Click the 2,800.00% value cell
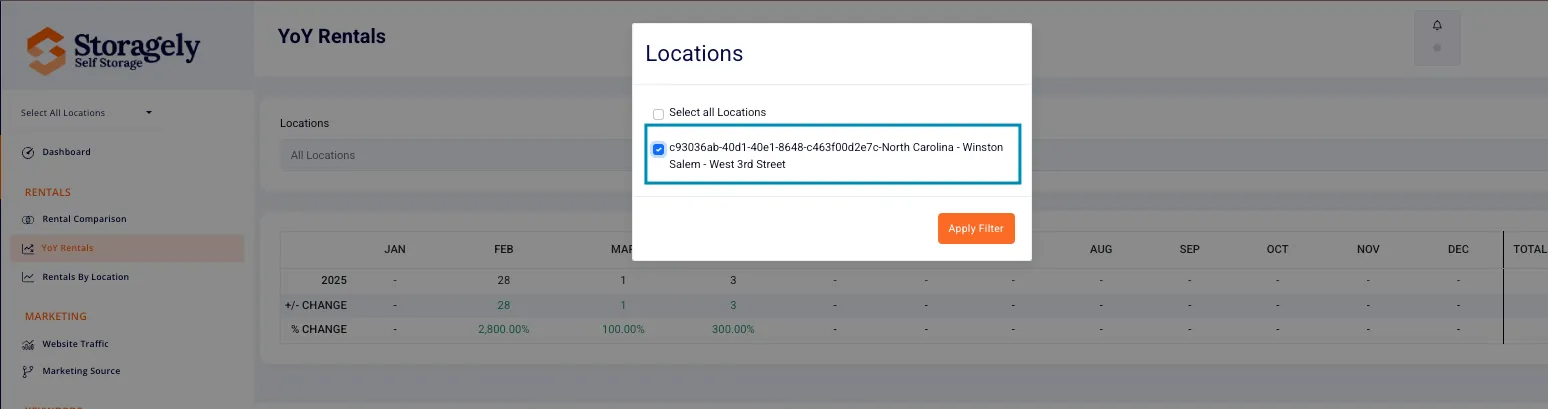 click(x=504, y=329)
